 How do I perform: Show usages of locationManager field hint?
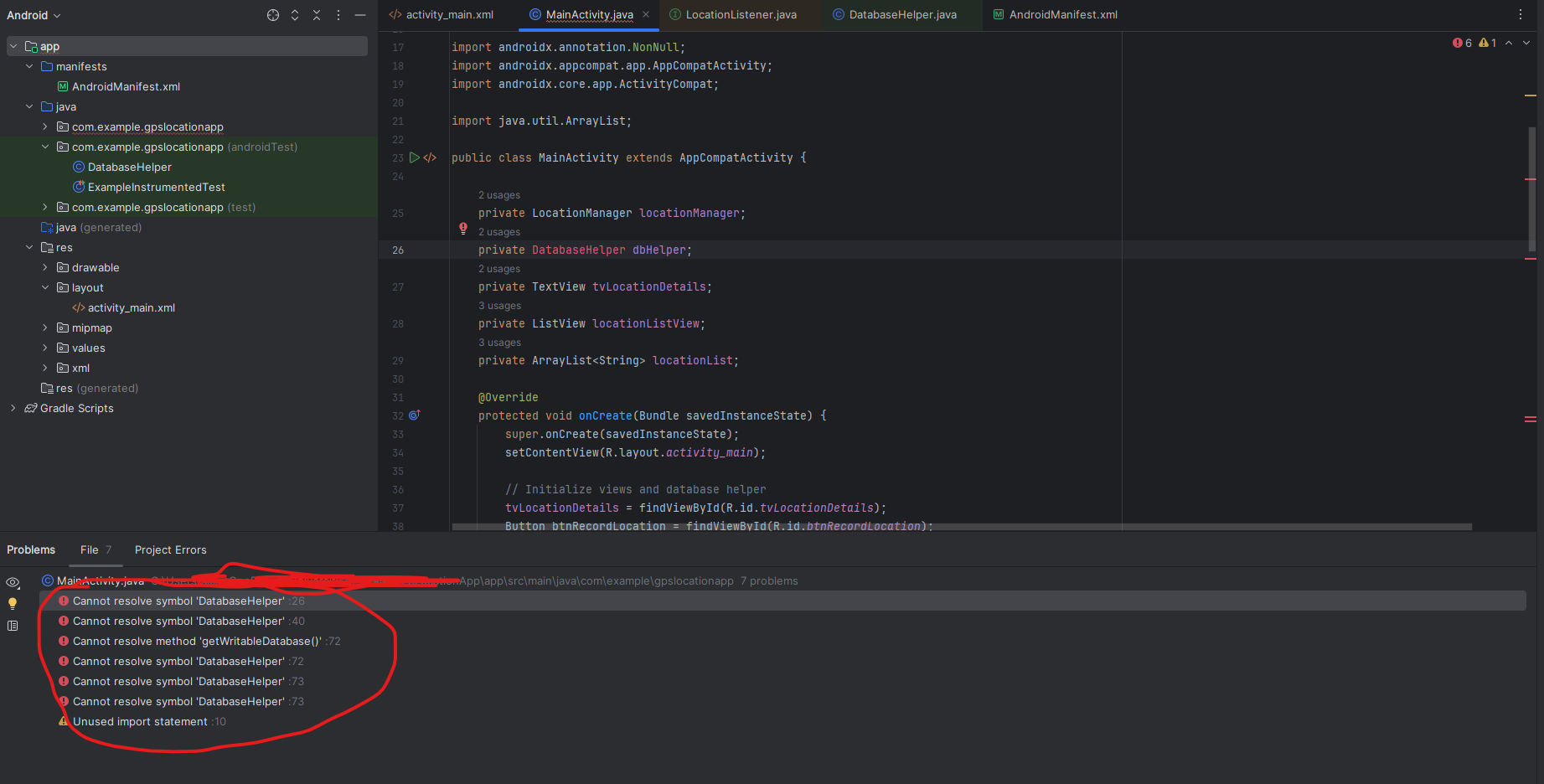(x=499, y=195)
